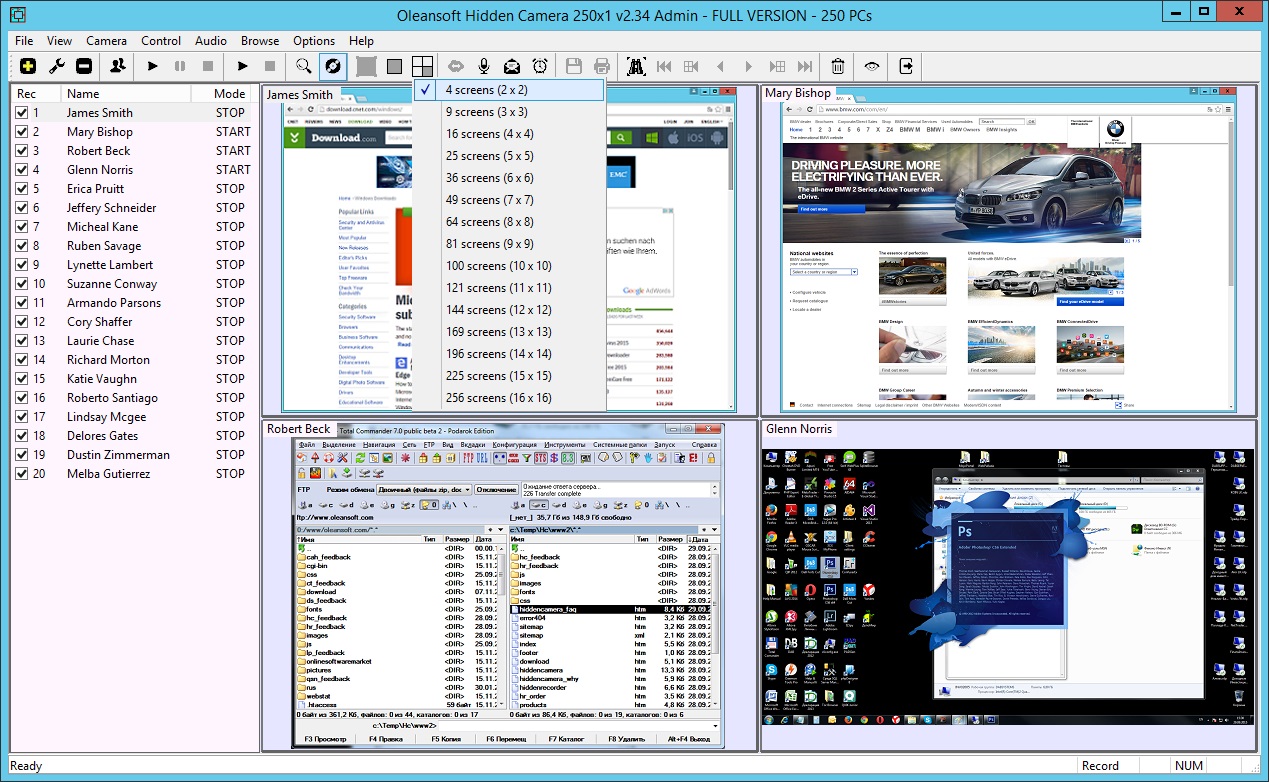
Task: Open the Audio menu
Action: (x=211, y=41)
